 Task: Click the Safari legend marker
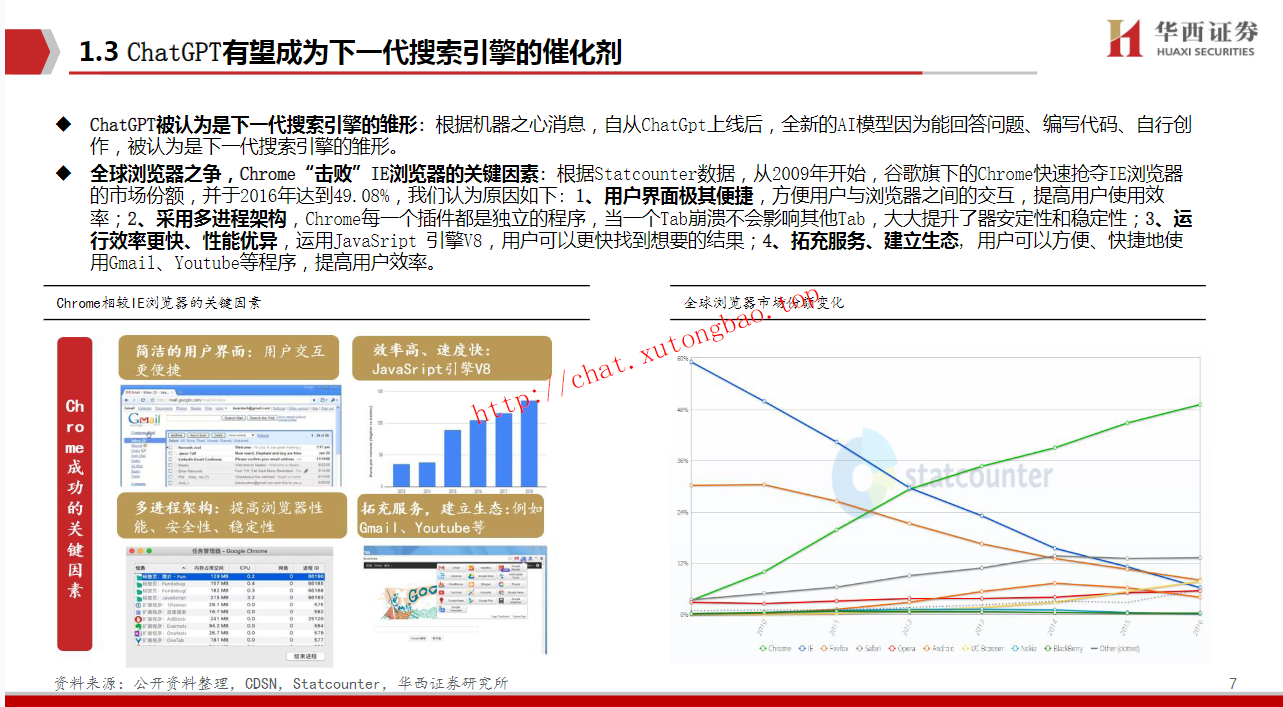(x=859, y=648)
